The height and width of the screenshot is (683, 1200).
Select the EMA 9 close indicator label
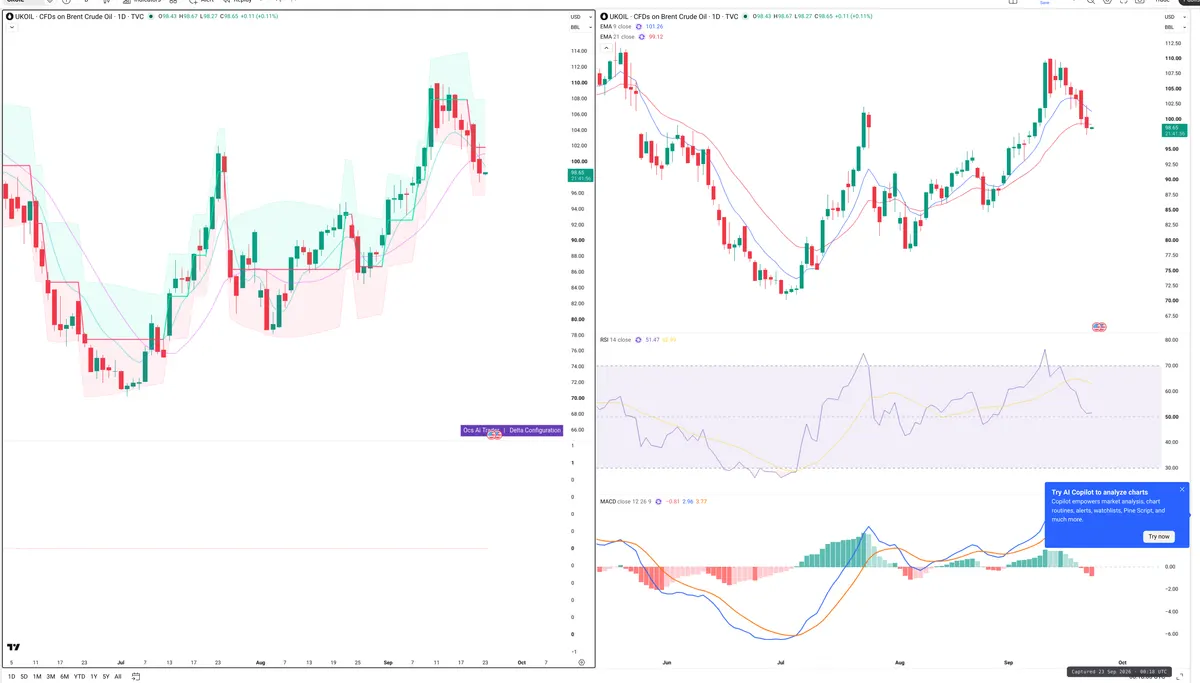(616, 27)
